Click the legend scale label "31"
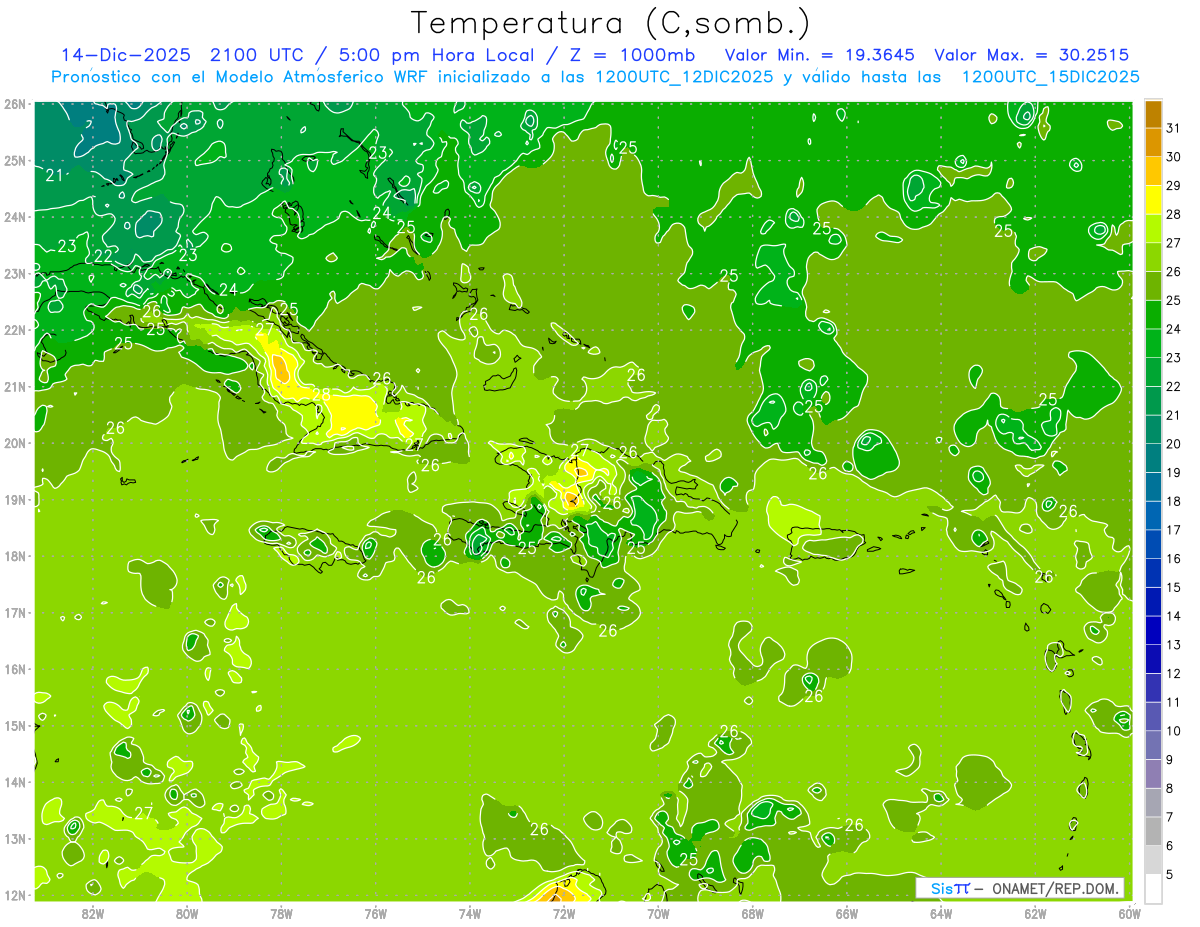Image resolution: width=1200 pixels, height=927 pixels. click(1173, 128)
